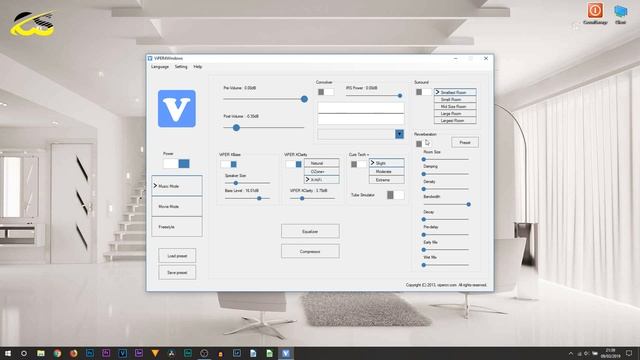The width and height of the screenshot is (640, 360).
Task: Click the taskbar clock and date
Action: 610,353
